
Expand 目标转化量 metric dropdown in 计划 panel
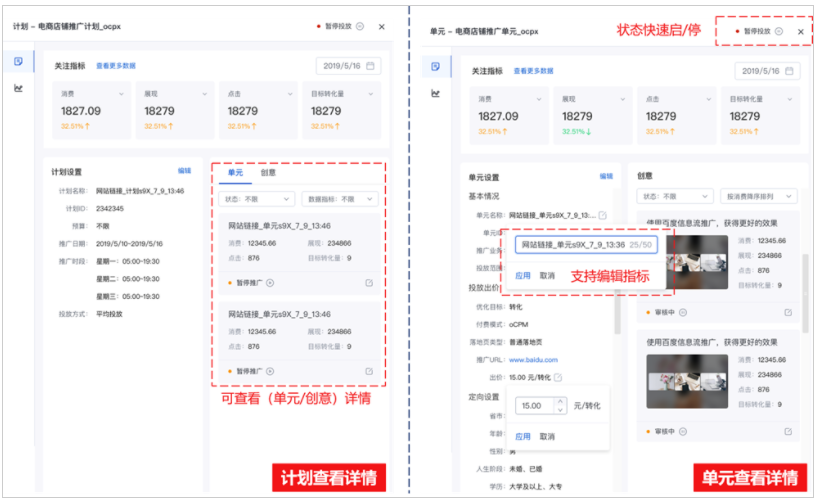tap(371, 94)
